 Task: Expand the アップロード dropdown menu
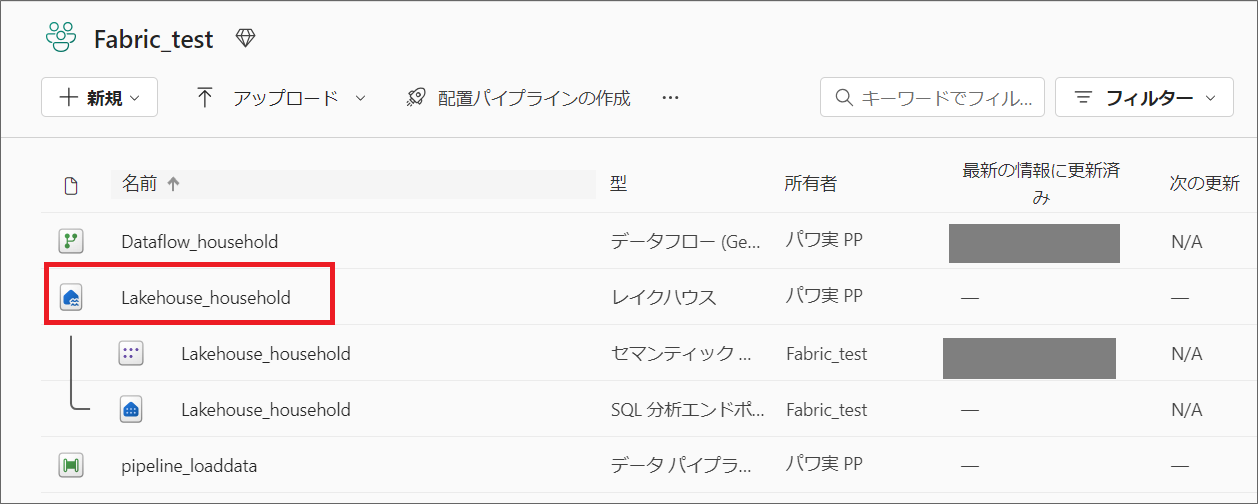click(x=280, y=97)
